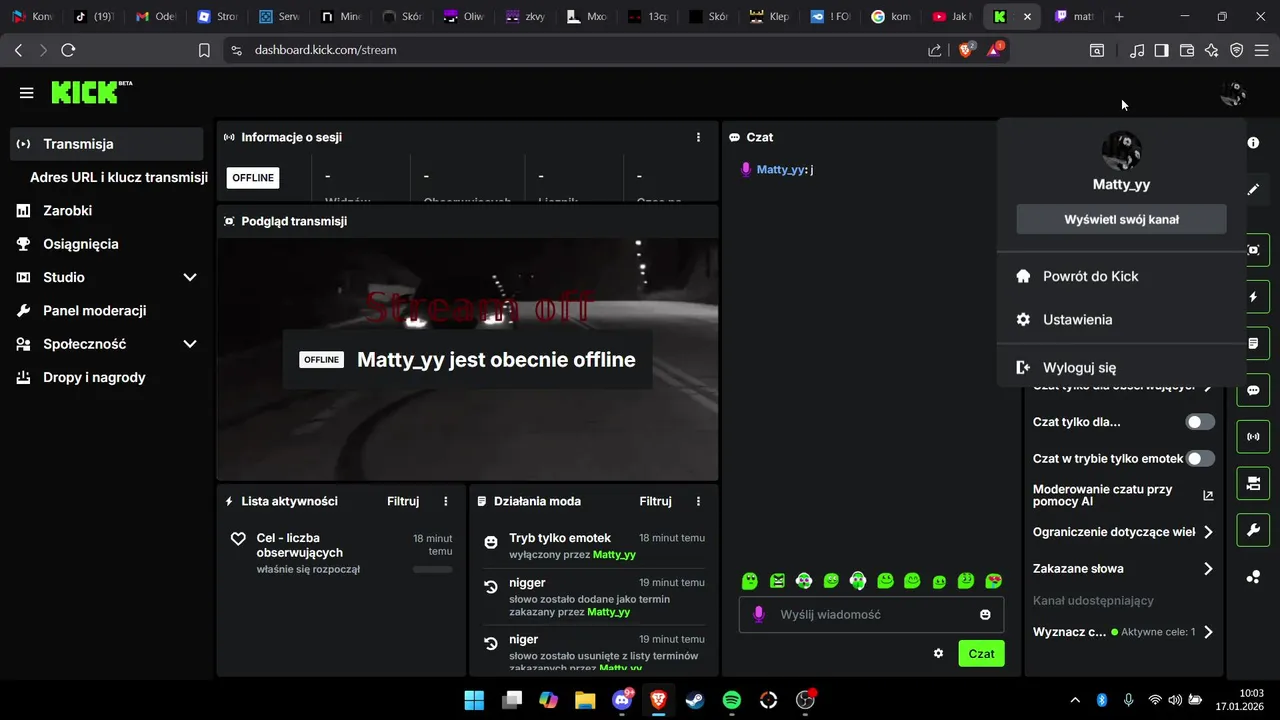Open Spotify from the taskbar
The height and width of the screenshot is (720, 1280).
click(732, 700)
